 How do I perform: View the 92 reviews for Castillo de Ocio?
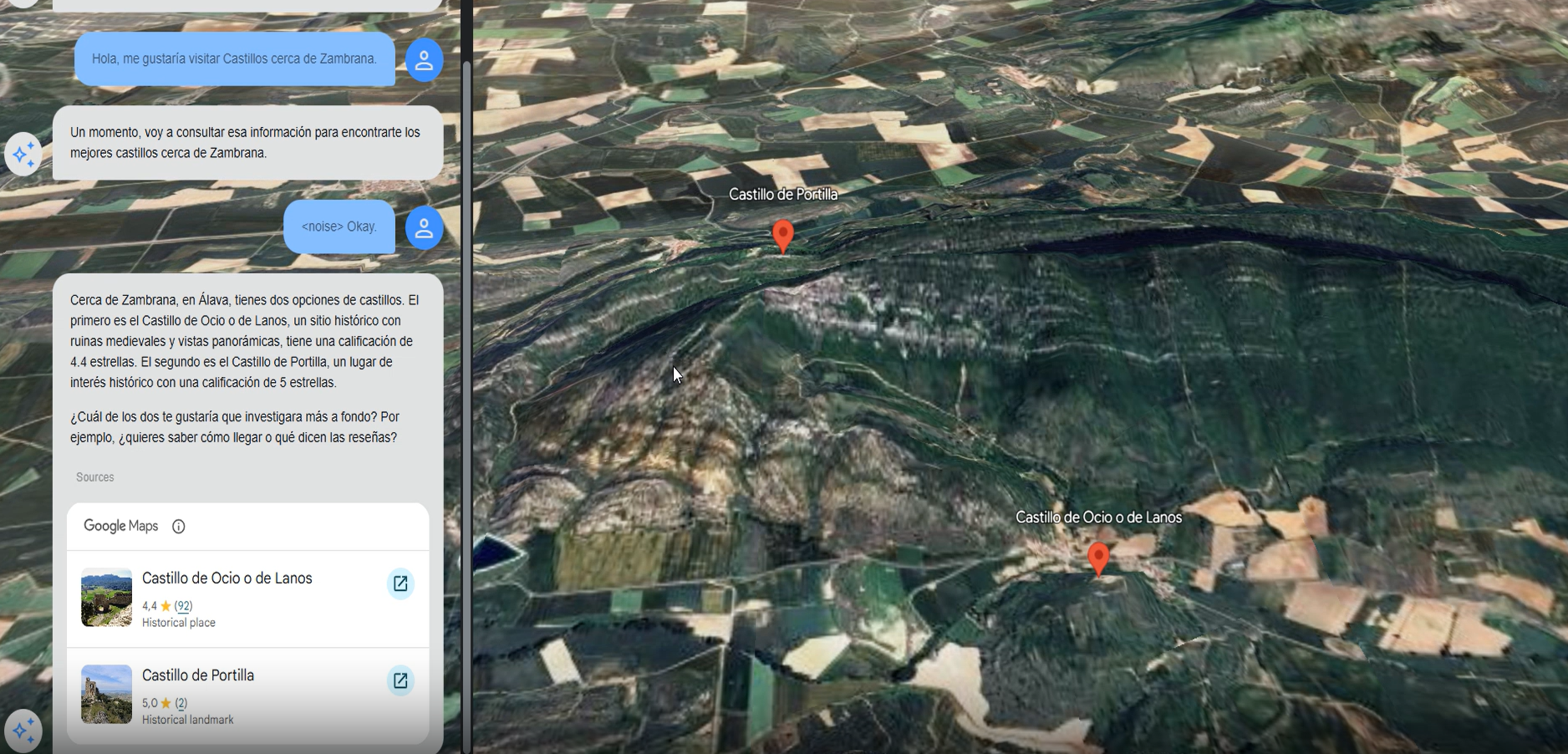(x=183, y=606)
